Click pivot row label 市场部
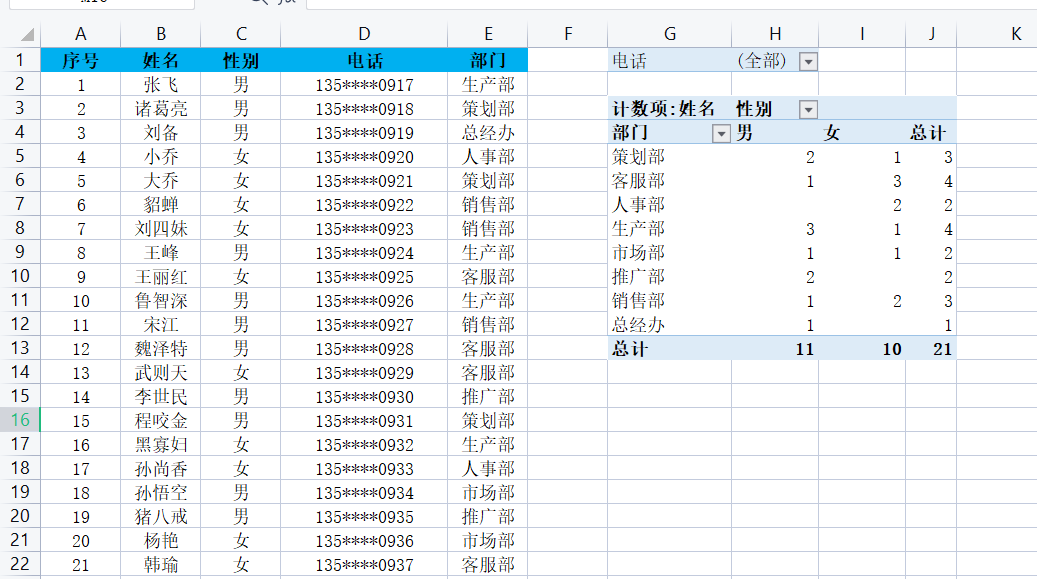 (638, 253)
